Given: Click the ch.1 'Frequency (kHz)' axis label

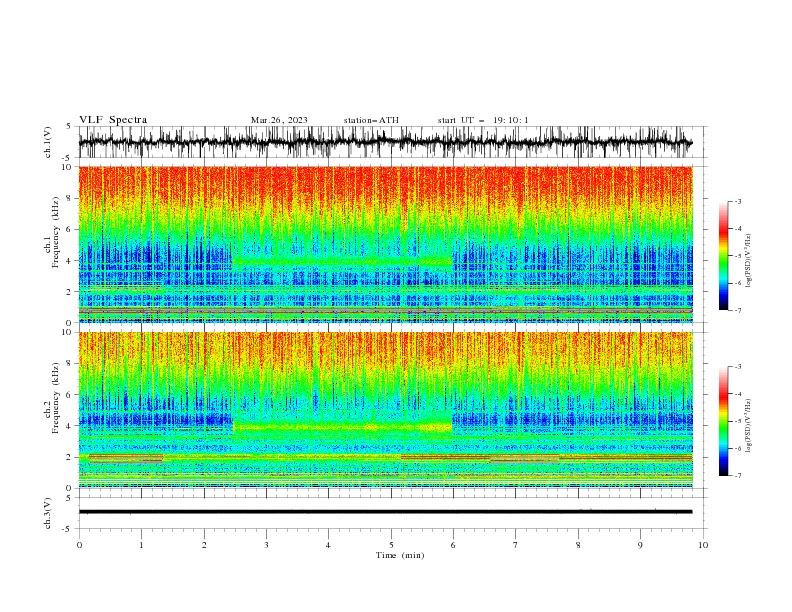Looking at the screenshot, I should [56, 230].
